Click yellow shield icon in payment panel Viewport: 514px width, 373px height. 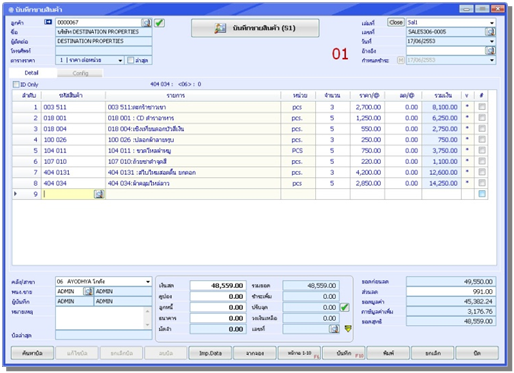coord(348,329)
